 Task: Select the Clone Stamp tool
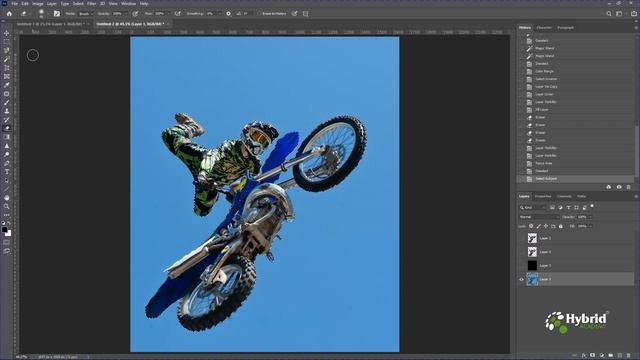pos(7,111)
